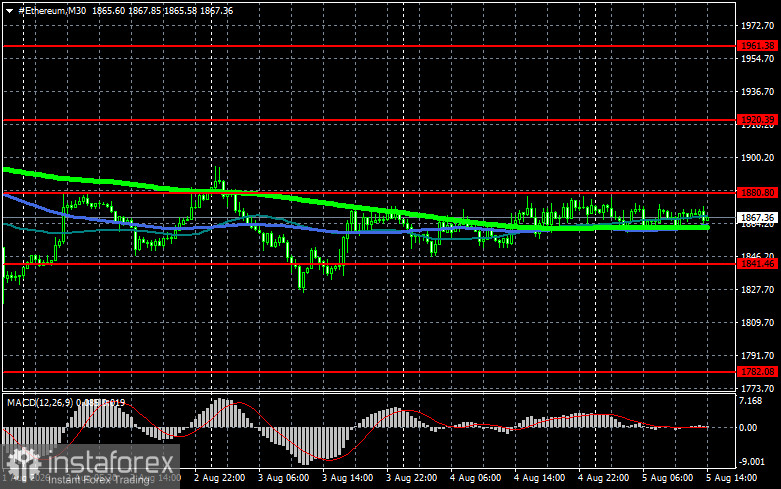Click the 4 Aug 06:00 time marker
Image resolution: width=781 pixels, height=489 pixels.
coord(476,478)
